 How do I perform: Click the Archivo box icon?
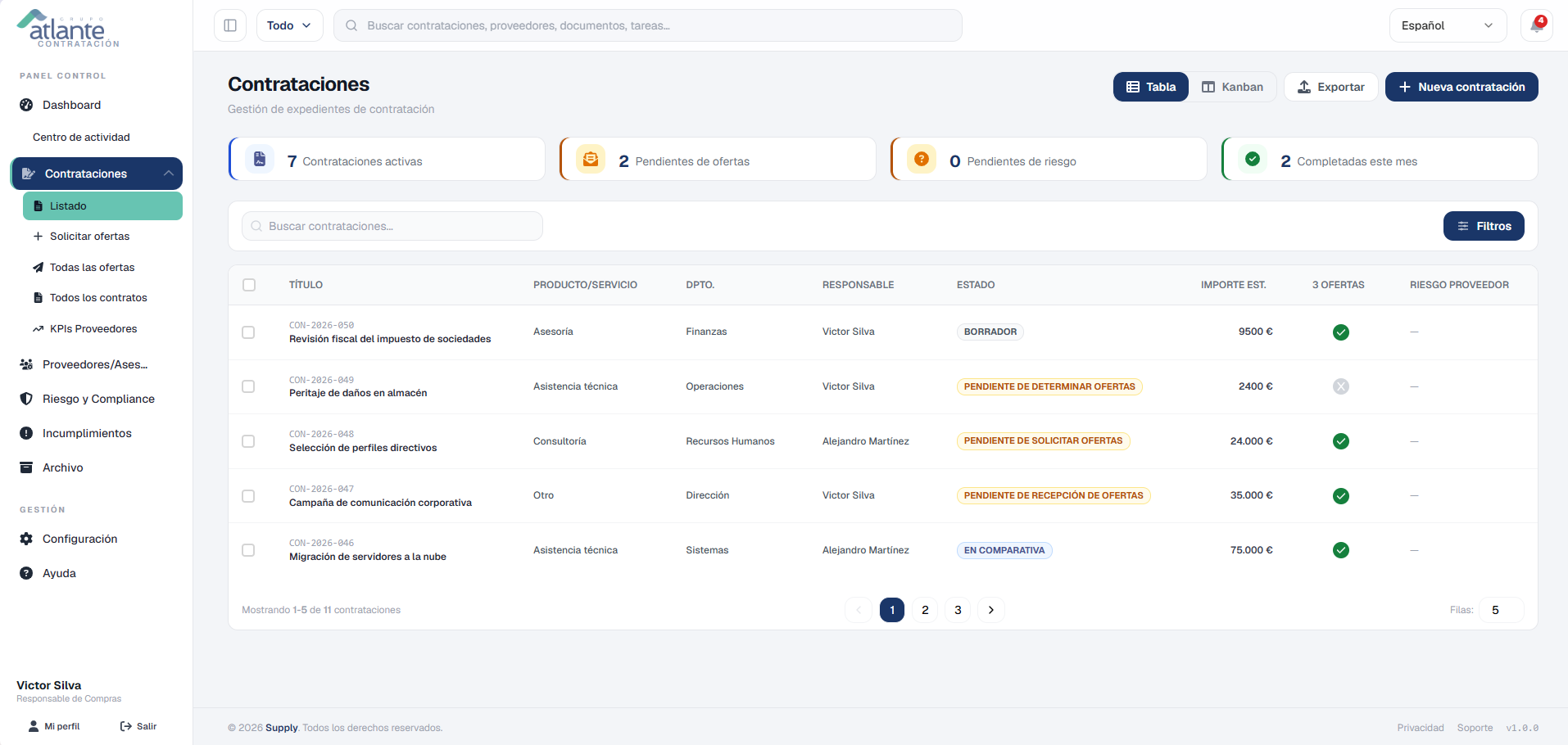[26, 467]
